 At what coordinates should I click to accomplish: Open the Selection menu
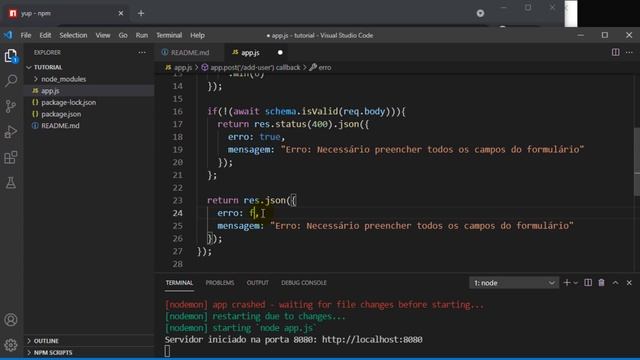(x=73, y=35)
